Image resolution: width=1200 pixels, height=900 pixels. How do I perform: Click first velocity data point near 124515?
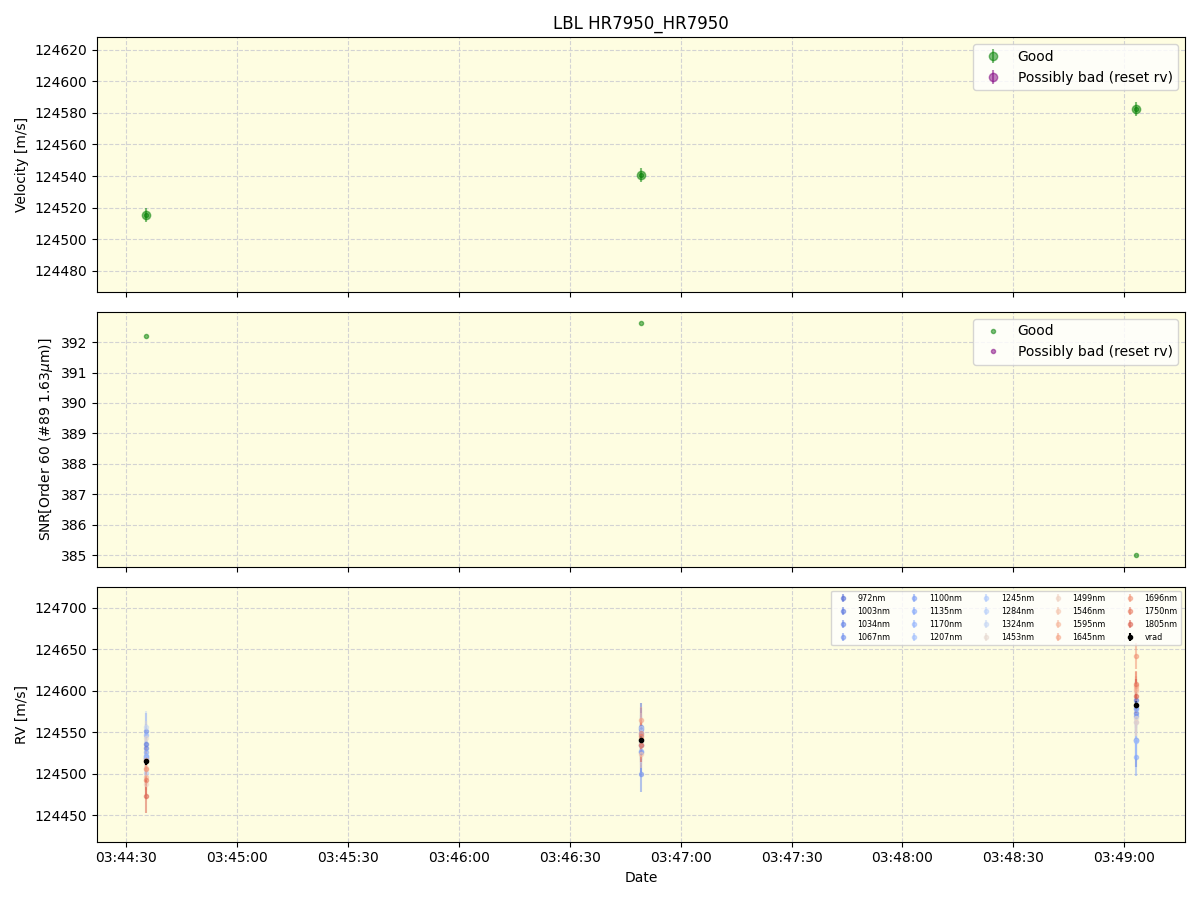[x=146, y=215]
